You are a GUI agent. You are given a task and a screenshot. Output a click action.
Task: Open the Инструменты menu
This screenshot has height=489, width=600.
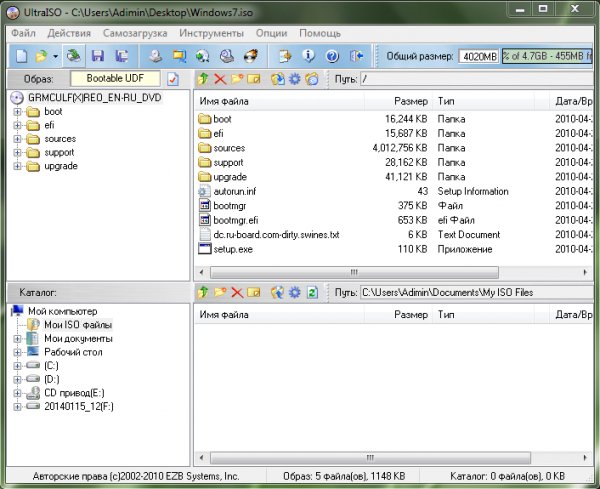tap(211, 33)
